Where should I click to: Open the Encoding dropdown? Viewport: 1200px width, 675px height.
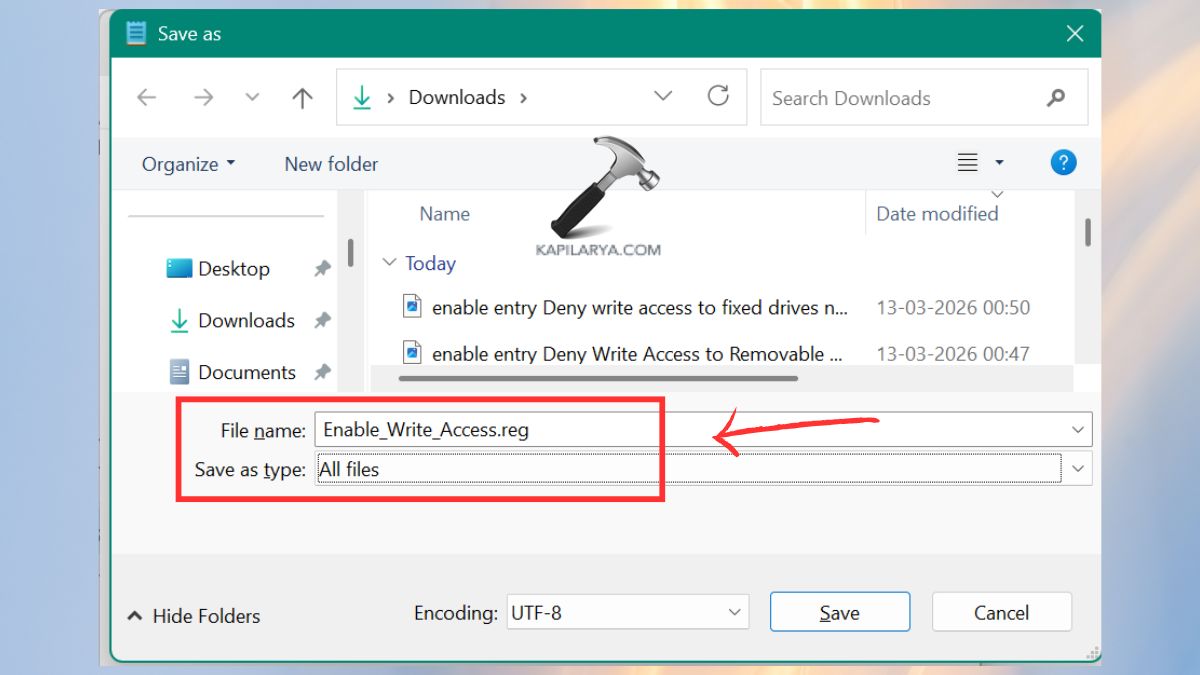(737, 612)
